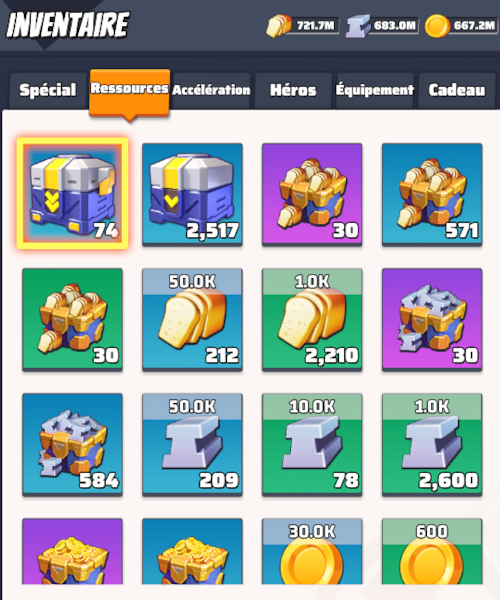Viewport: 500px width, 600px height.
Task: Tap the gold coin balance 667.2M
Action: 461,26
